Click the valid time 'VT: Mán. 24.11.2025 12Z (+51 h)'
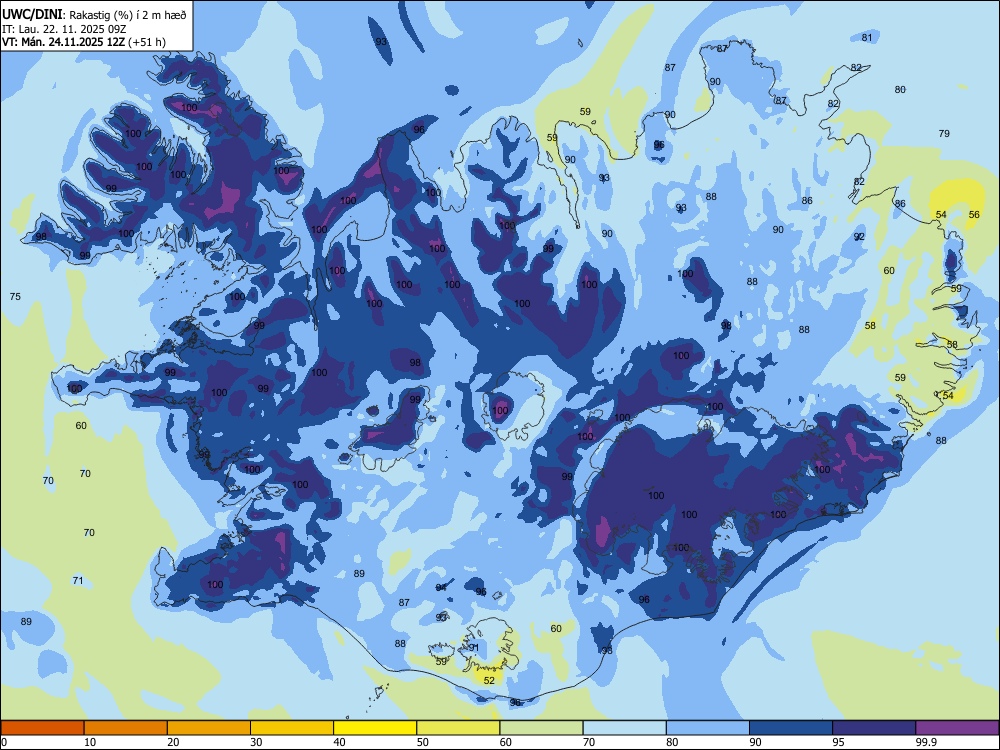The image size is (1000, 750). pos(84,42)
